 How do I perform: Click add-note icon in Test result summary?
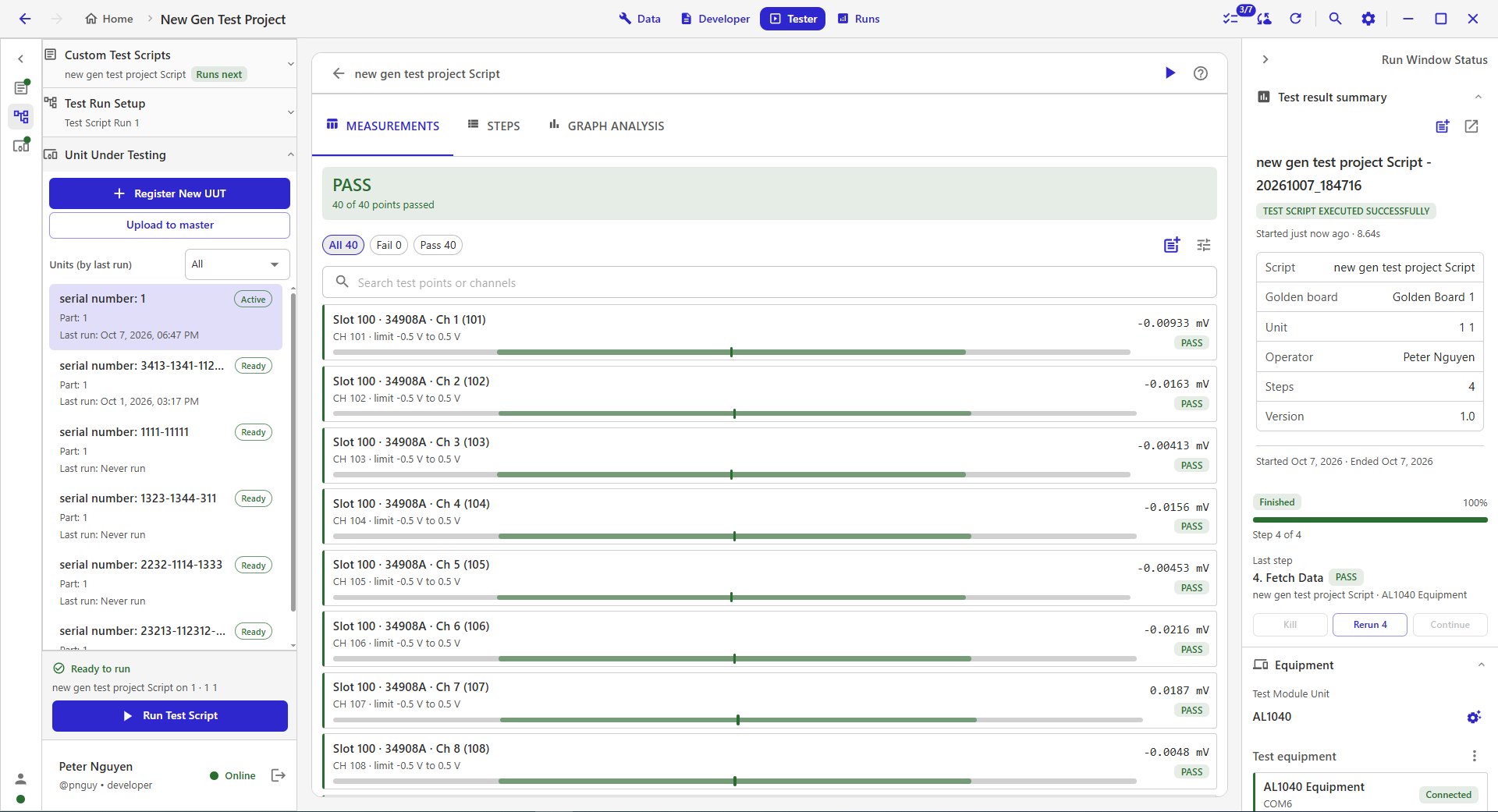coord(1443,126)
